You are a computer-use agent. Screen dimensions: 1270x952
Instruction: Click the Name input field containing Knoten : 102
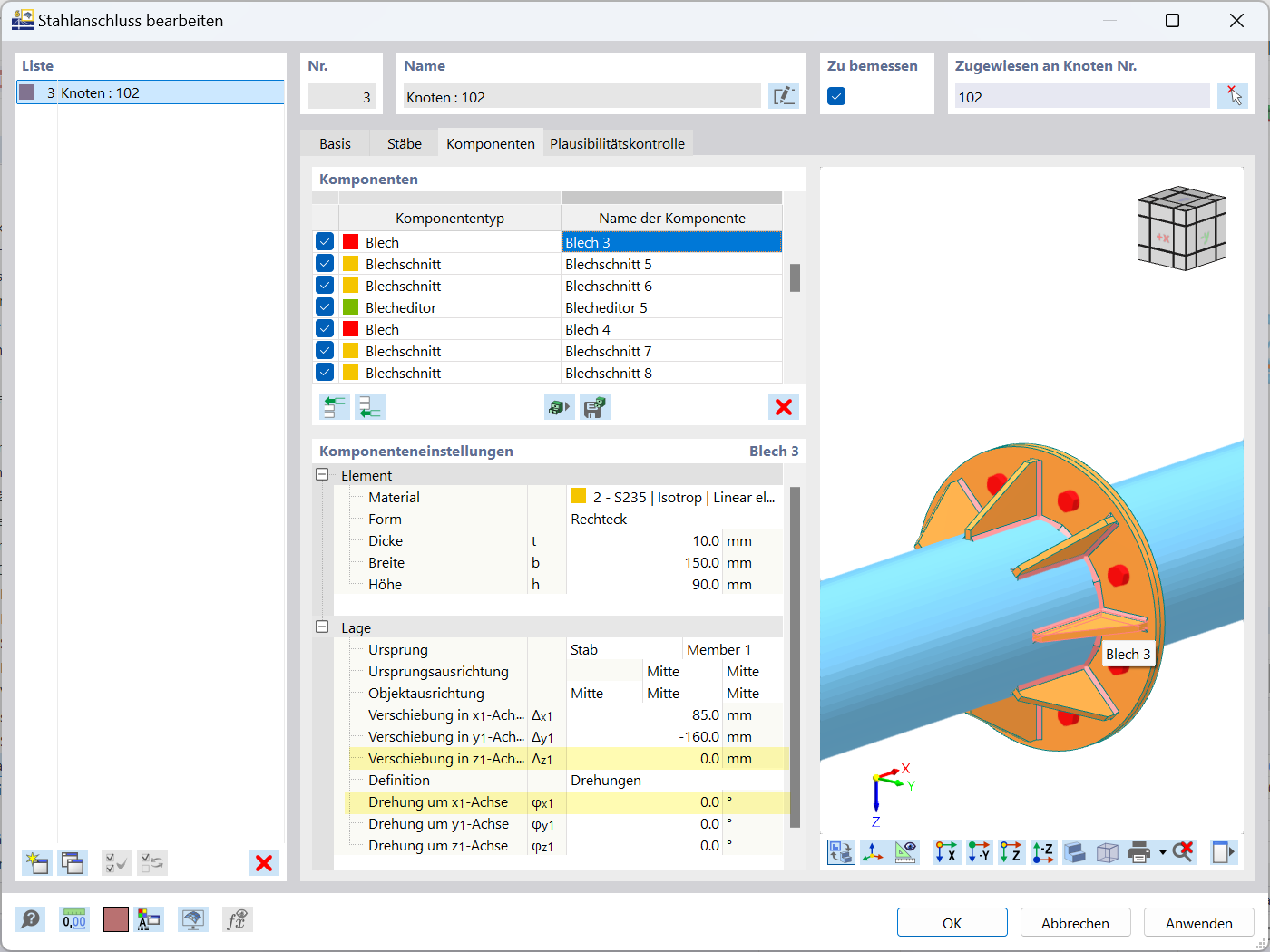(x=581, y=96)
